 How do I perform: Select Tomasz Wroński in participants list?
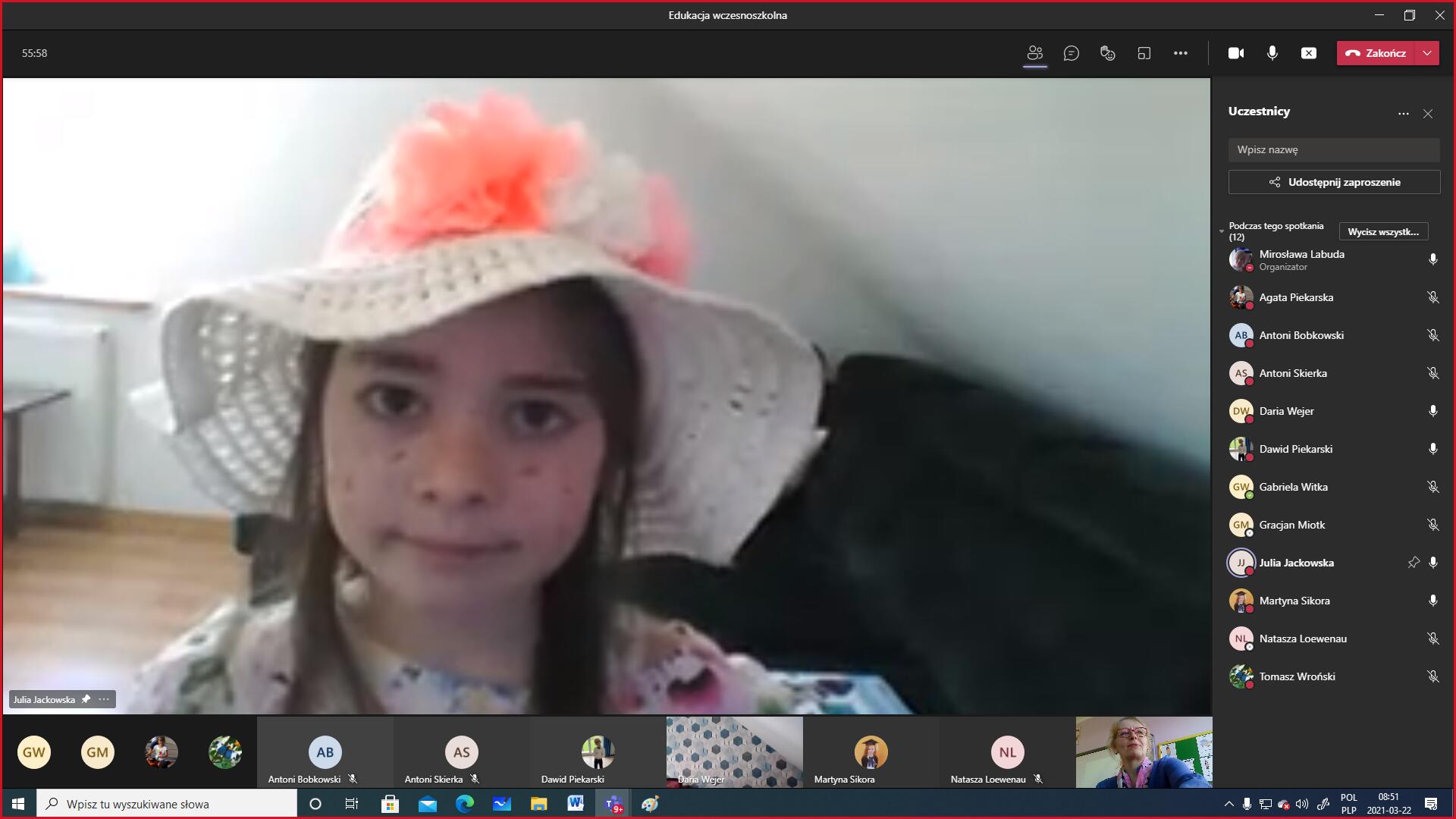1297,676
